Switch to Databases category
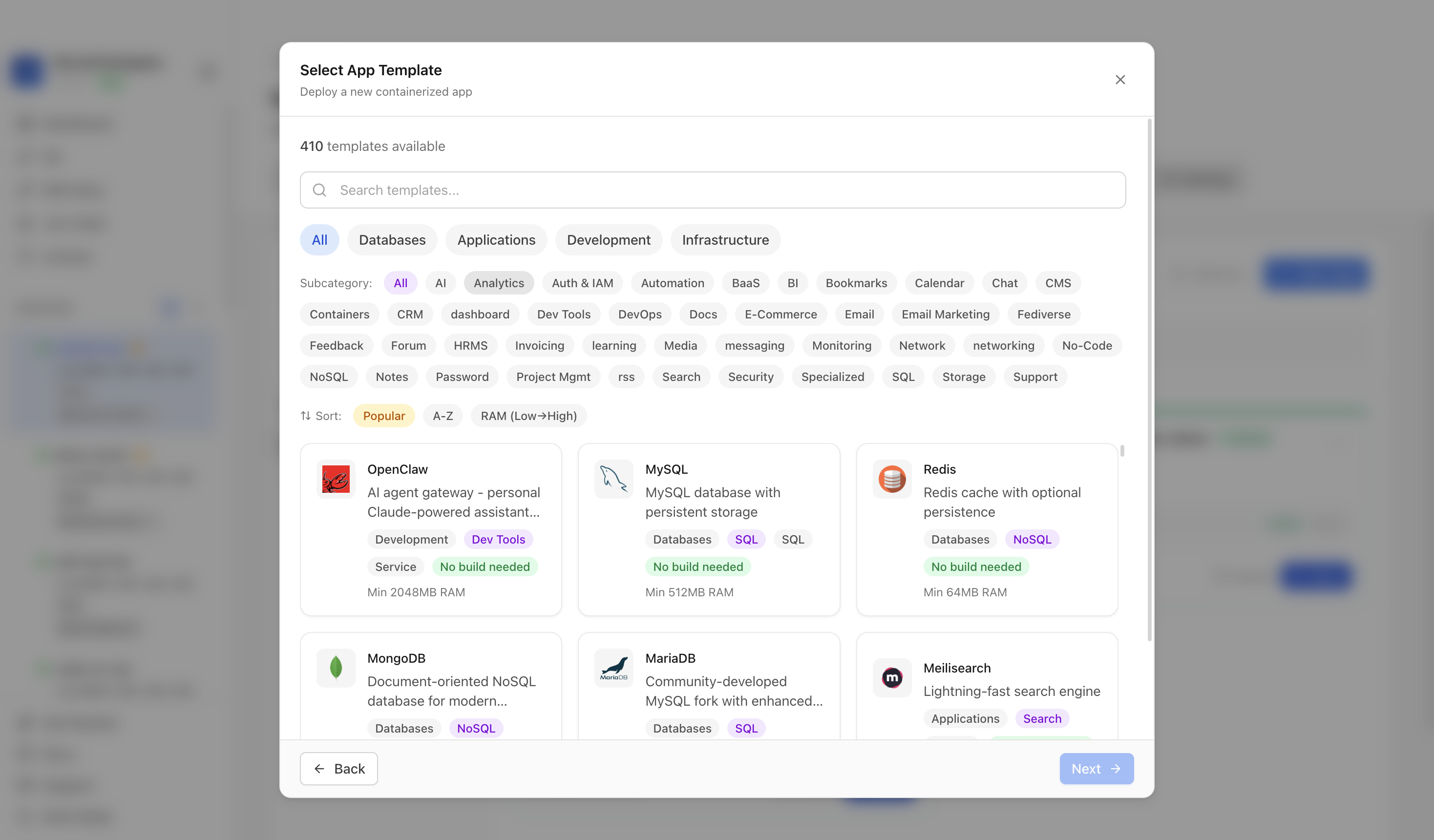The image size is (1434, 840). (x=392, y=240)
